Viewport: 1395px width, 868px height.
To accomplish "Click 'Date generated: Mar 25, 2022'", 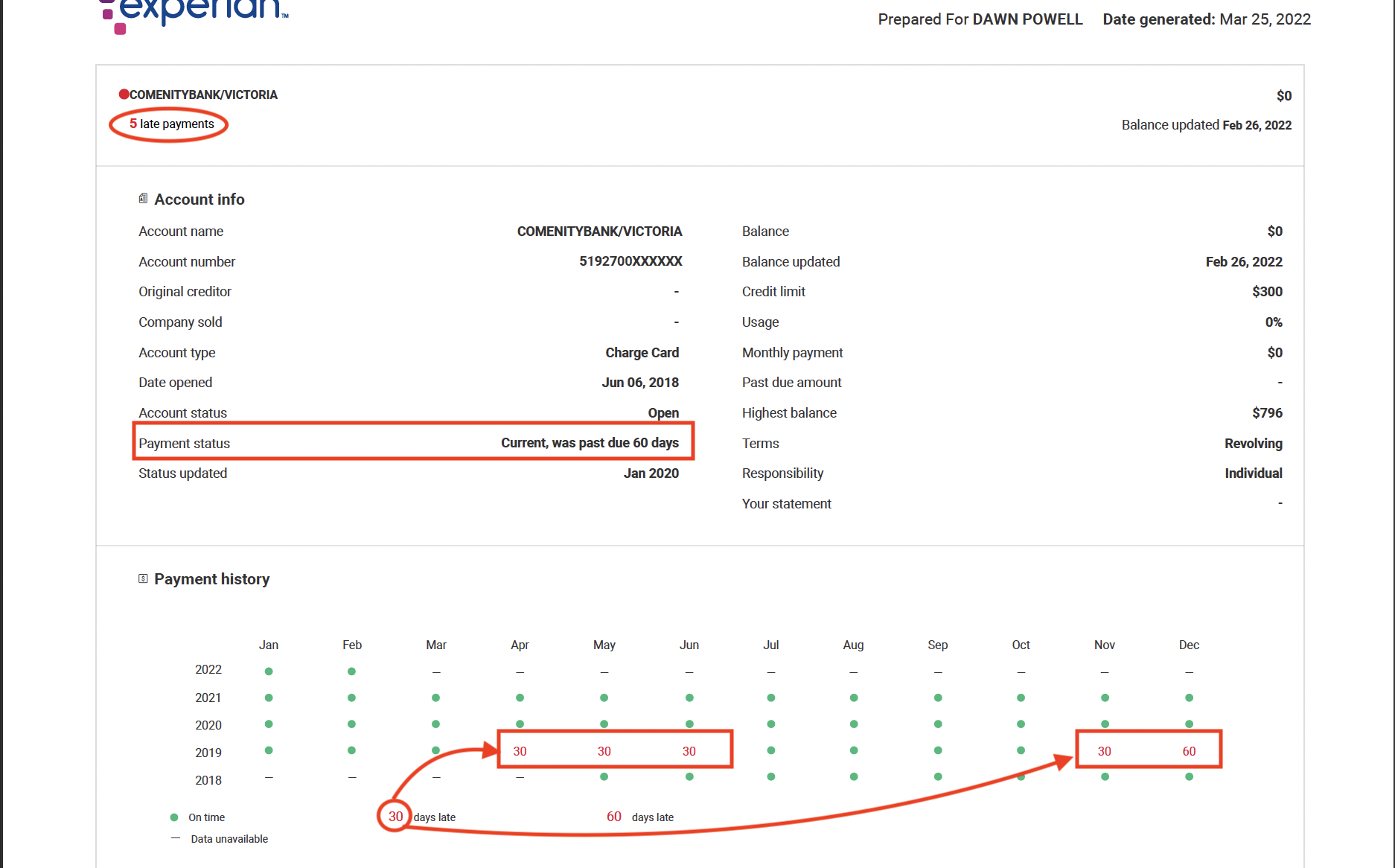I will tap(1207, 19).
